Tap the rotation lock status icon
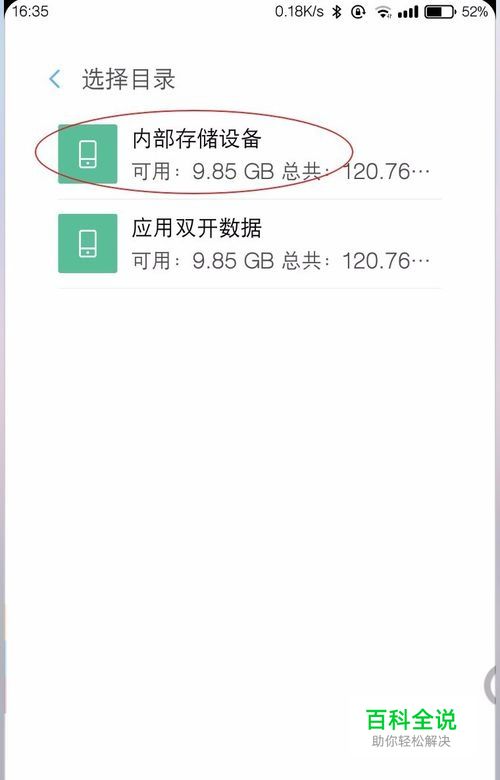The height and width of the screenshot is (780, 500). coord(358,11)
